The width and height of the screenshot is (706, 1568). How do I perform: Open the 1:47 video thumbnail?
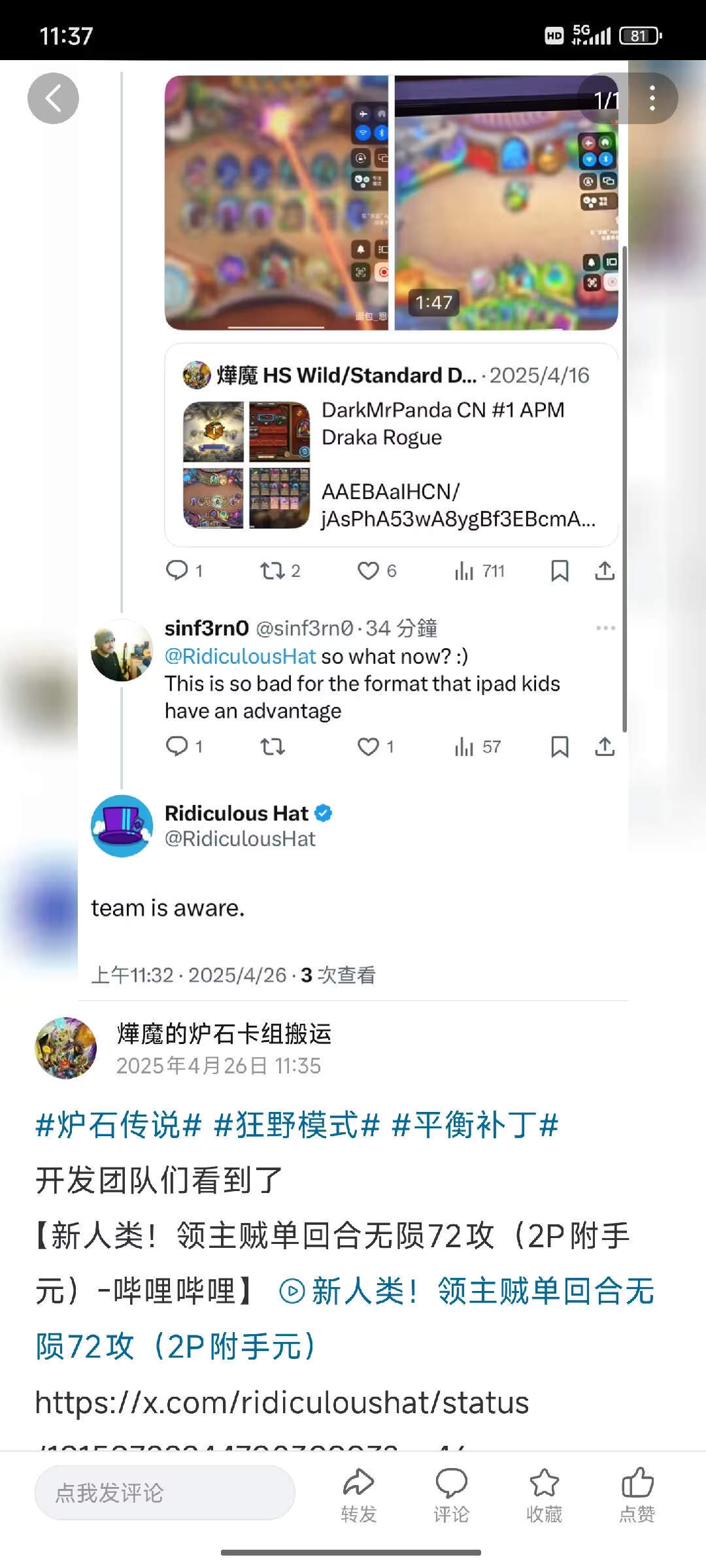tap(506, 203)
